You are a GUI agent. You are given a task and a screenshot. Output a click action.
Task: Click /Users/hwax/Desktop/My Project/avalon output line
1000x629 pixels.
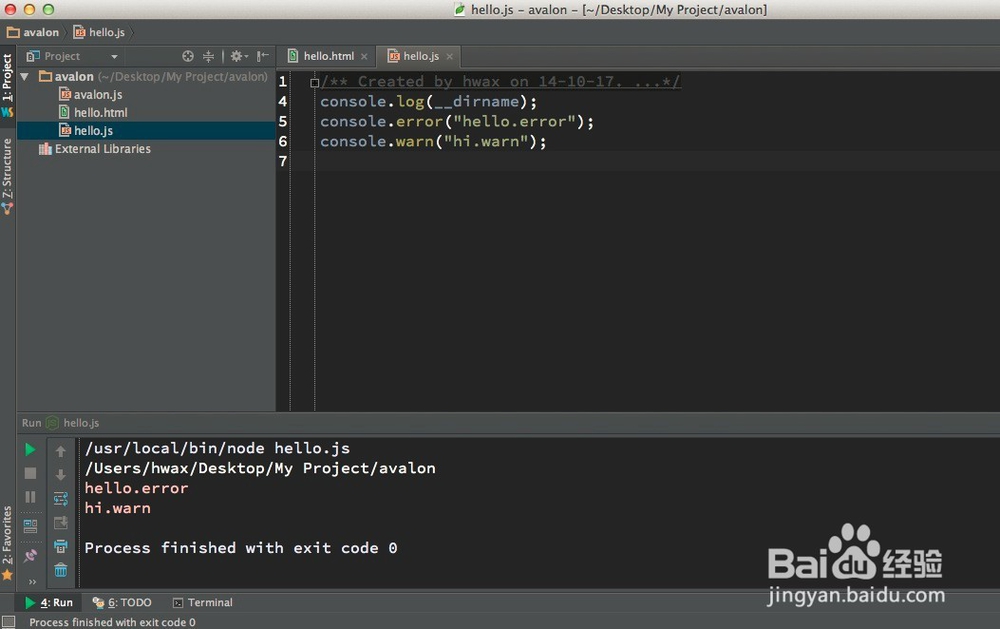[x=260, y=468]
